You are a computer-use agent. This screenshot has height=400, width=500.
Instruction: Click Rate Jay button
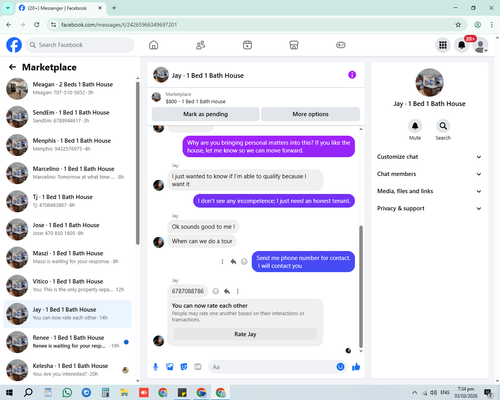(x=245, y=334)
